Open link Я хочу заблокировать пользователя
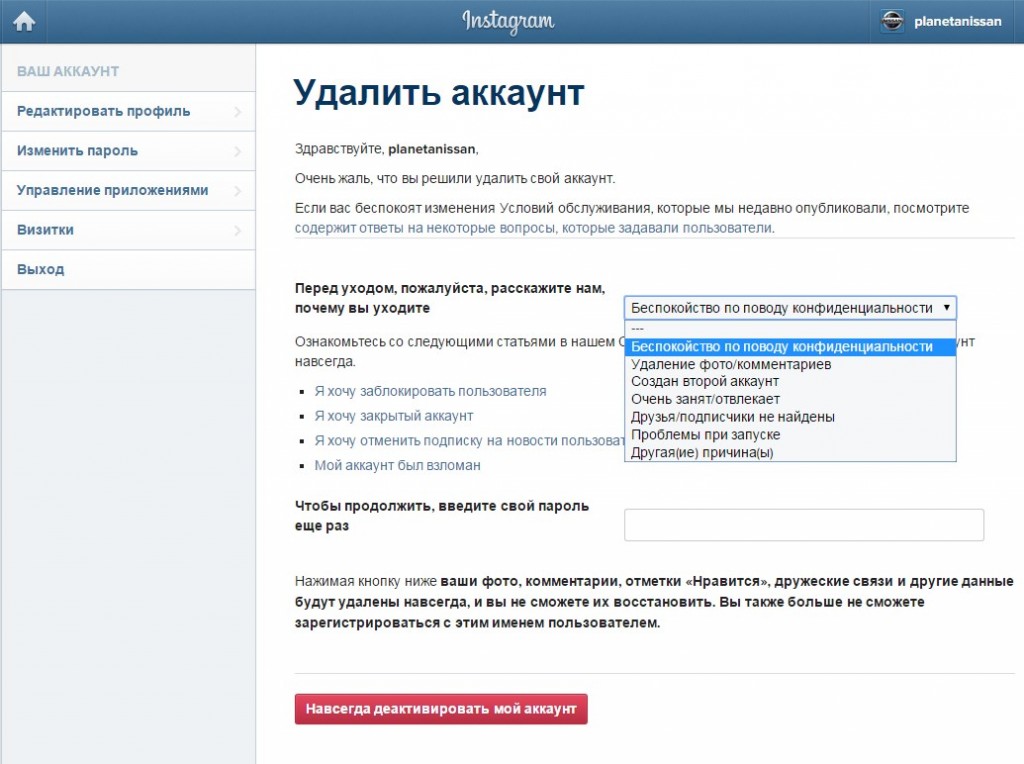 coord(430,392)
